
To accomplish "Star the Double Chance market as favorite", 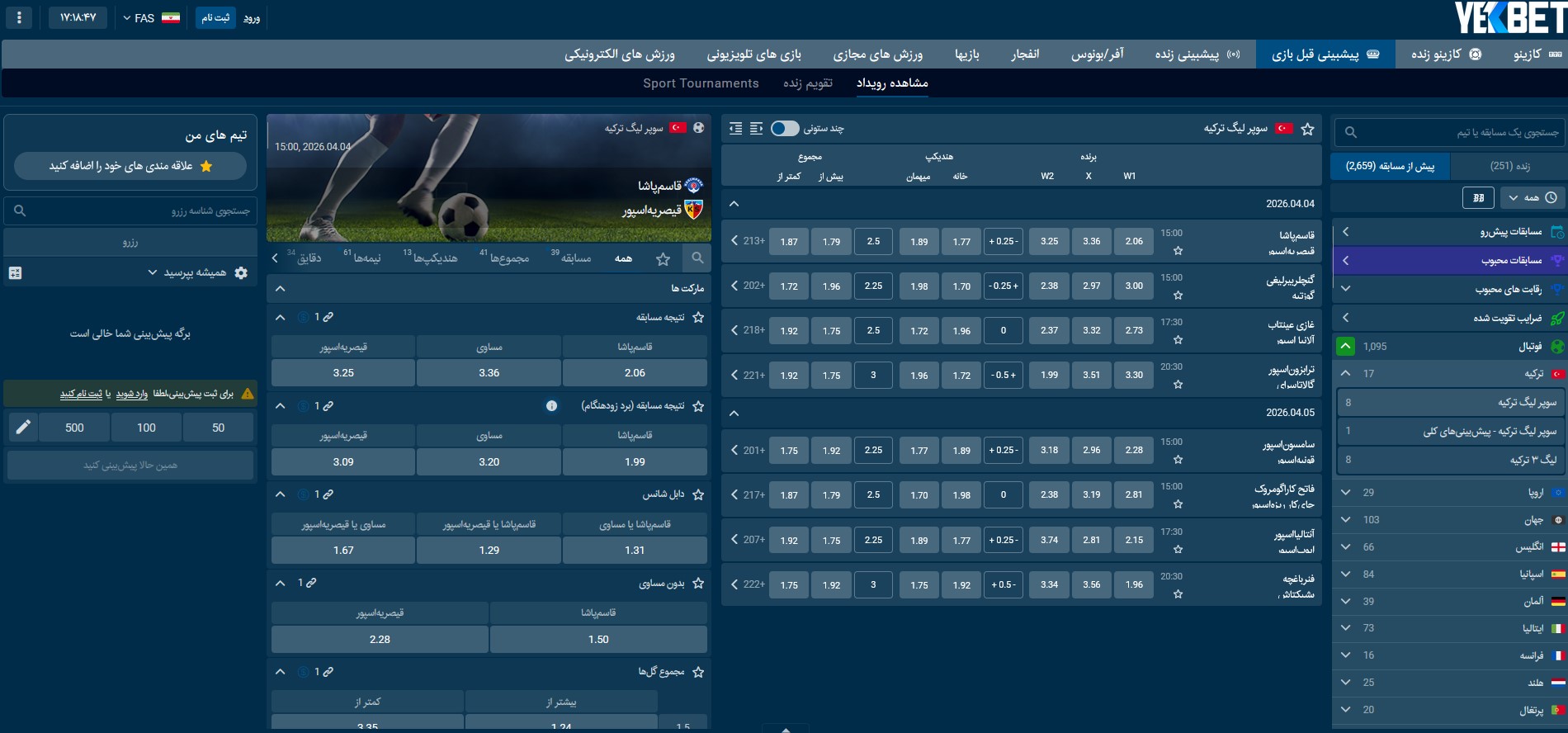I will pos(698,494).
